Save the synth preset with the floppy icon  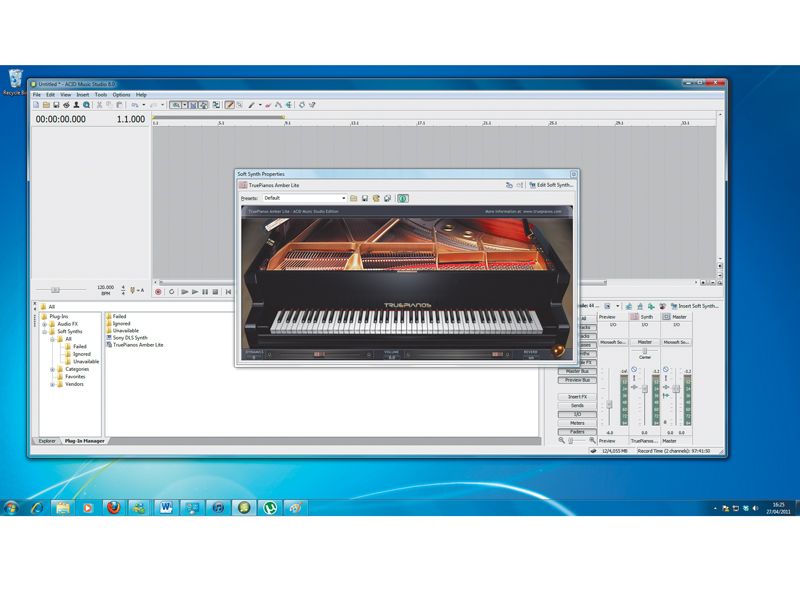coord(365,198)
